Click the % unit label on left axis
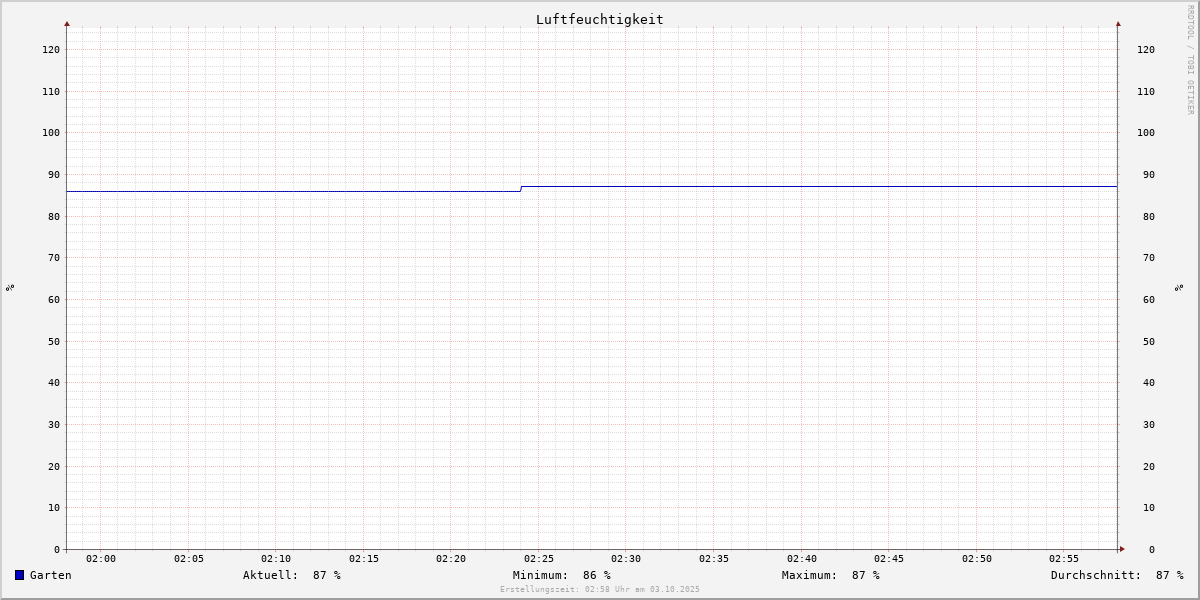This screenshot has width=1200, height=600. pos(10,287)
